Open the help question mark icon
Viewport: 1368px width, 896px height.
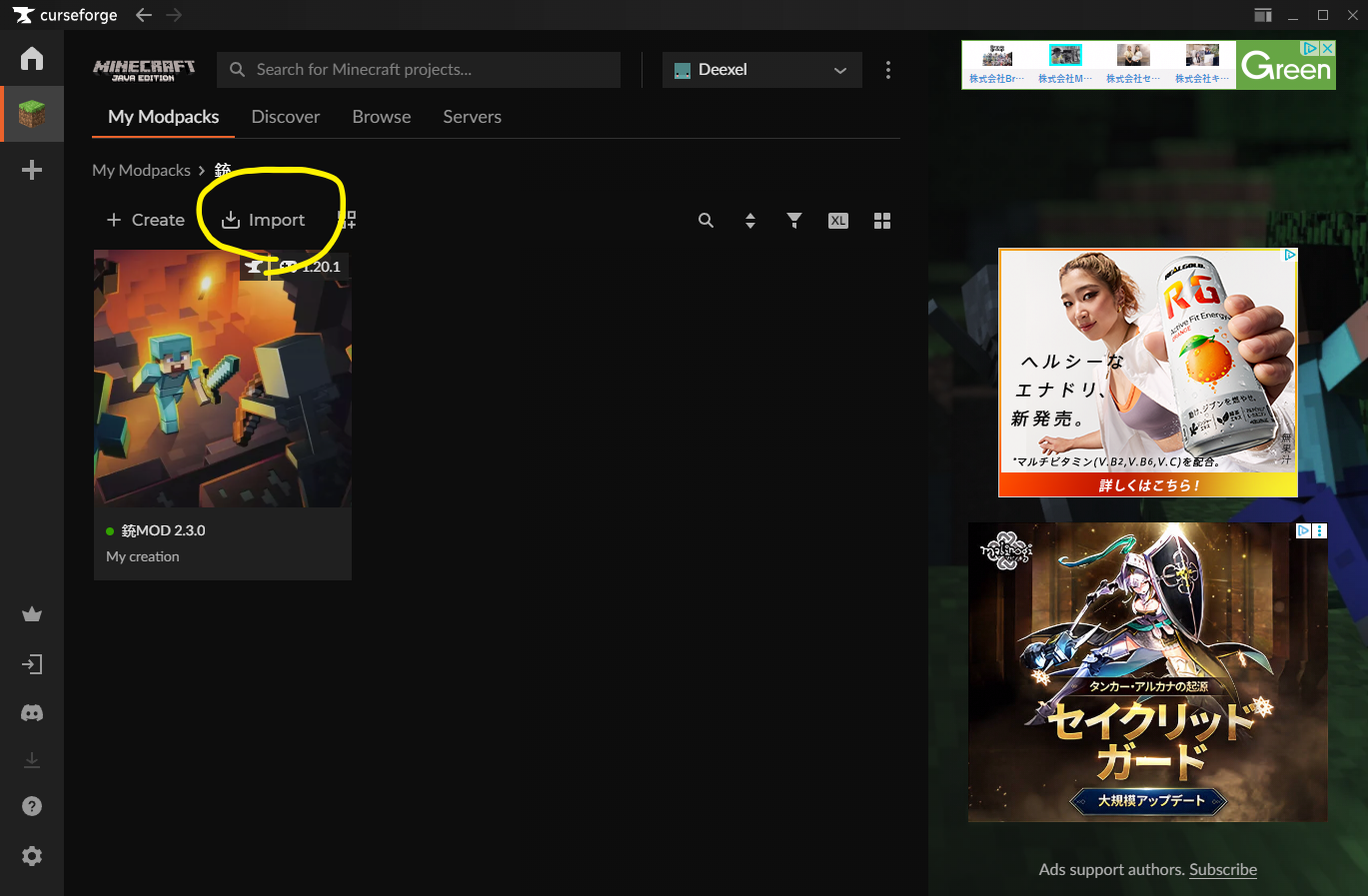(x=32, y=806)
